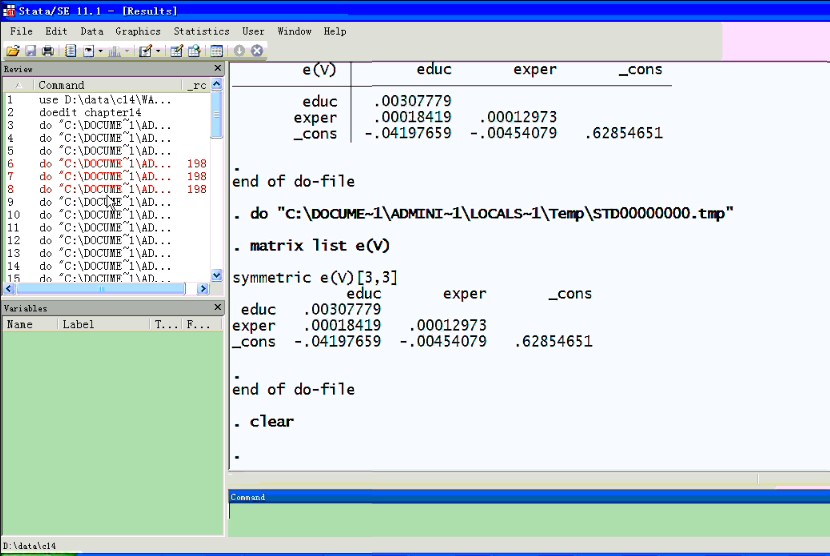Click the Review vertical scrollbar thumb
The width and height of the screenshot is (830, 556).
coord(216,114)
